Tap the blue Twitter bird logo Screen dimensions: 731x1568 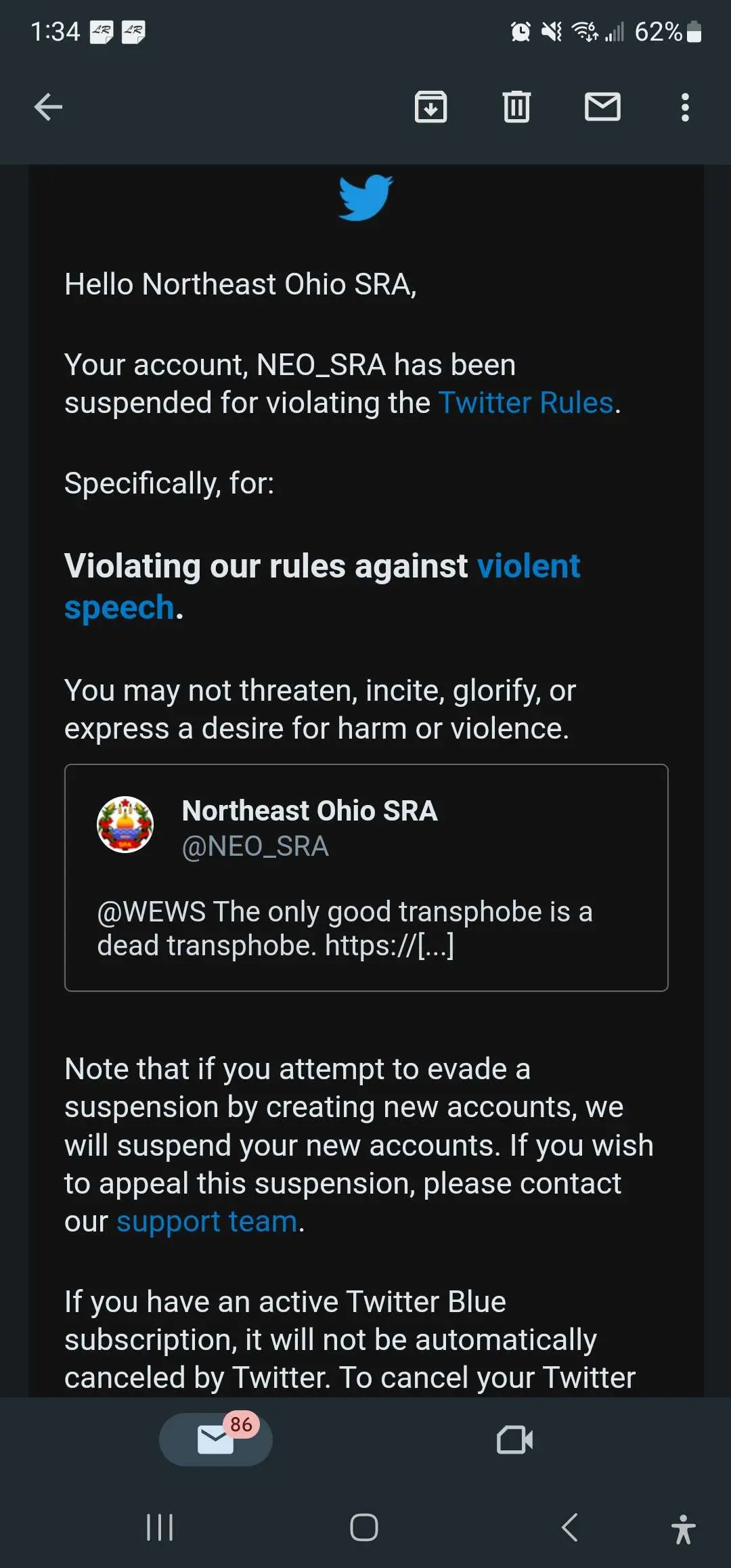coord(365,198)
